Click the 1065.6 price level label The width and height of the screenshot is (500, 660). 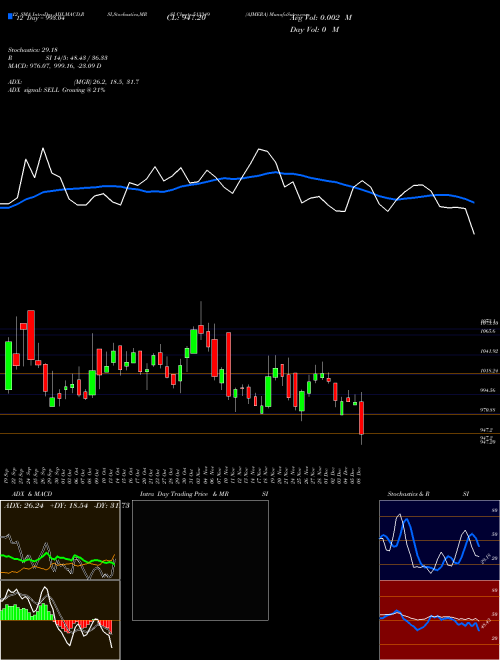[x=487, y=332]
